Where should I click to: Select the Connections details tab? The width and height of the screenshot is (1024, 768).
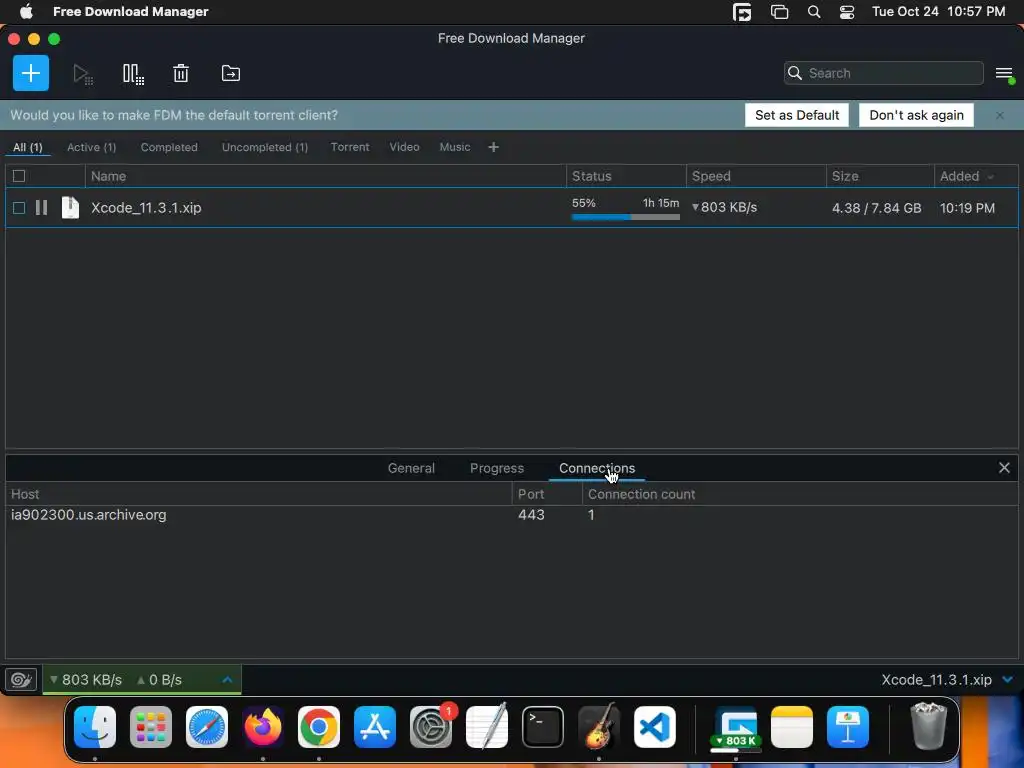(597, 468)
